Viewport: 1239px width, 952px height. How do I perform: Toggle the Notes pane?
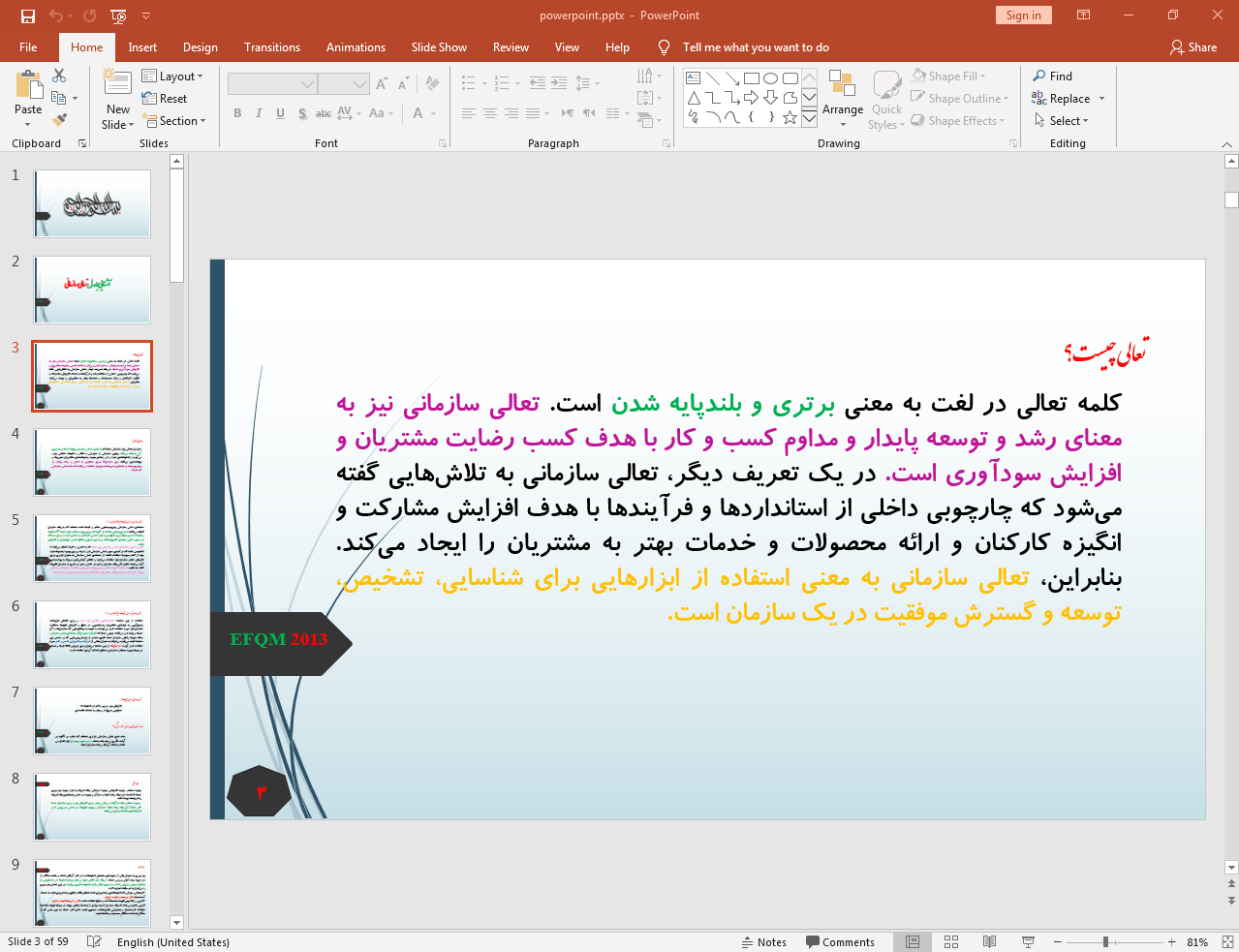click(x=763, y=942)
